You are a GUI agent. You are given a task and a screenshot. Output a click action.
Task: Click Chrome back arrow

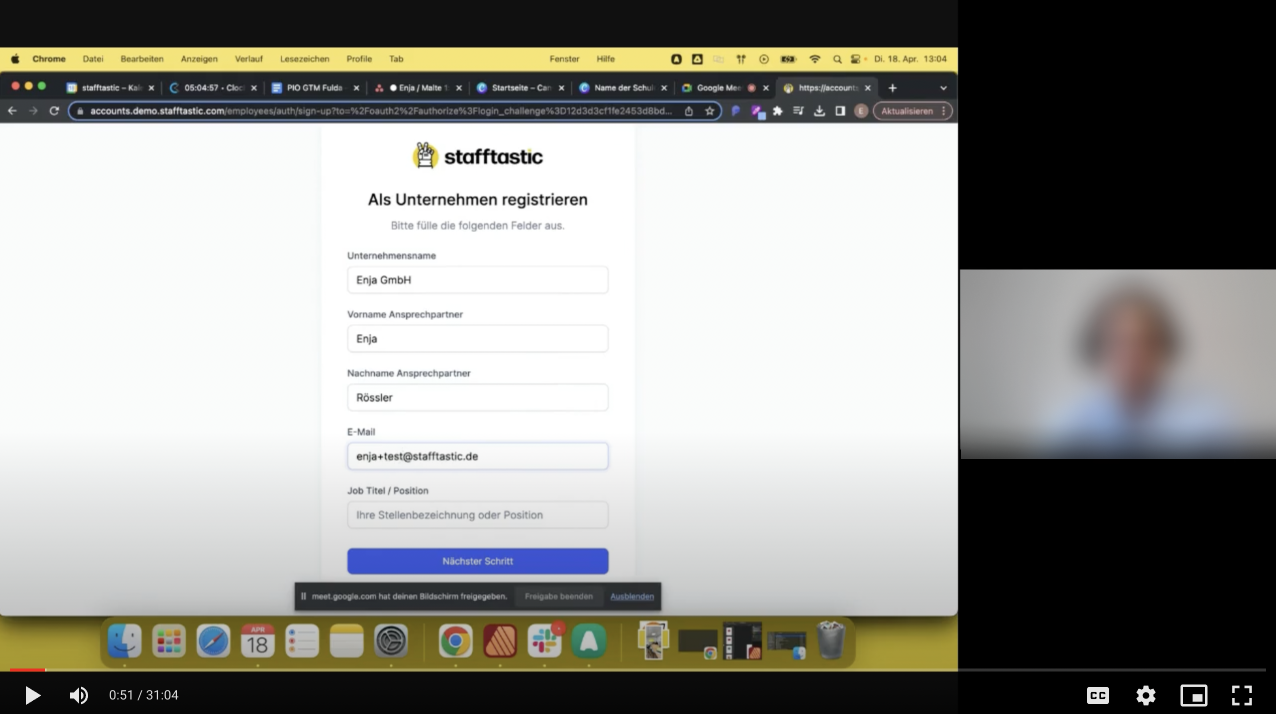point(12,111)
